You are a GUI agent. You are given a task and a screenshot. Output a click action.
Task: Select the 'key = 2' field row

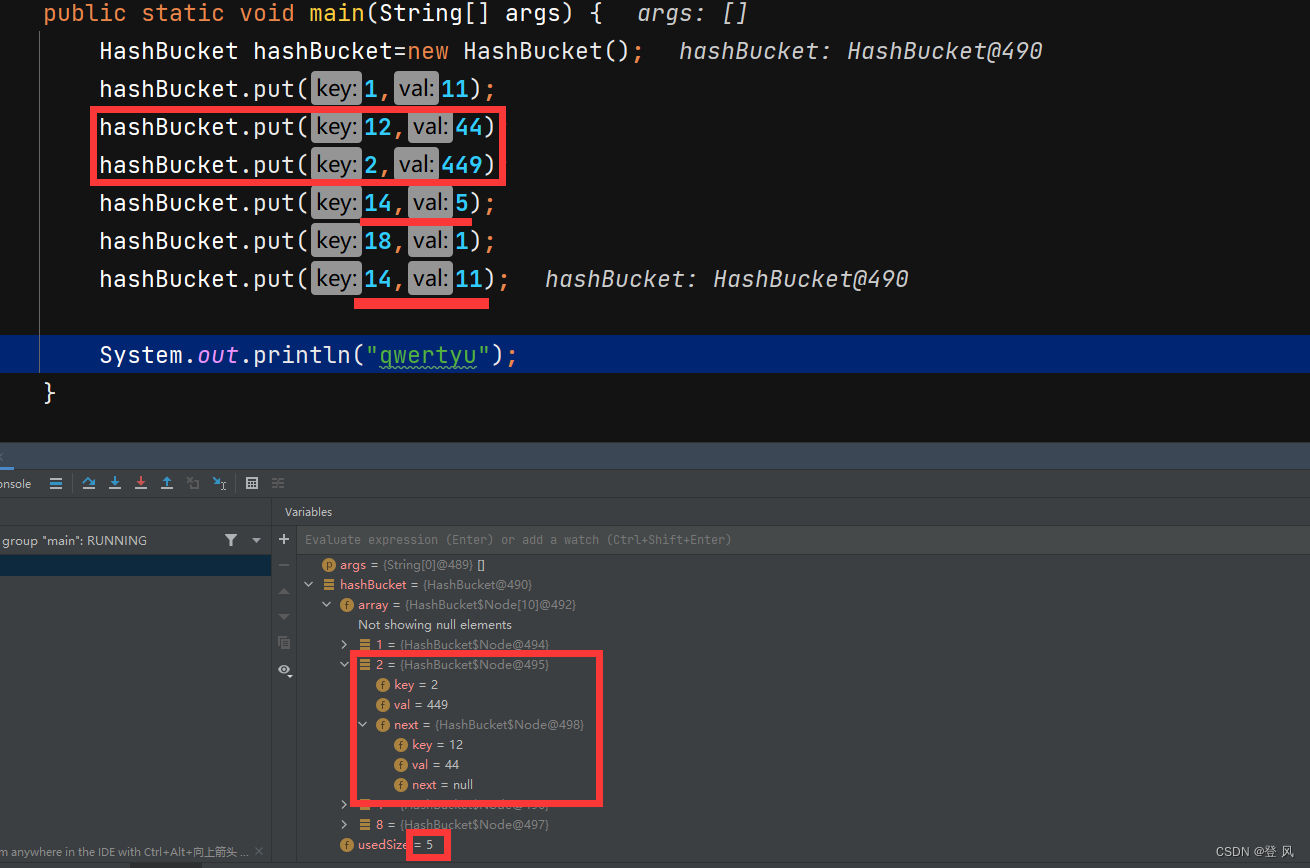pyautogui.click(x=805, y=685)
